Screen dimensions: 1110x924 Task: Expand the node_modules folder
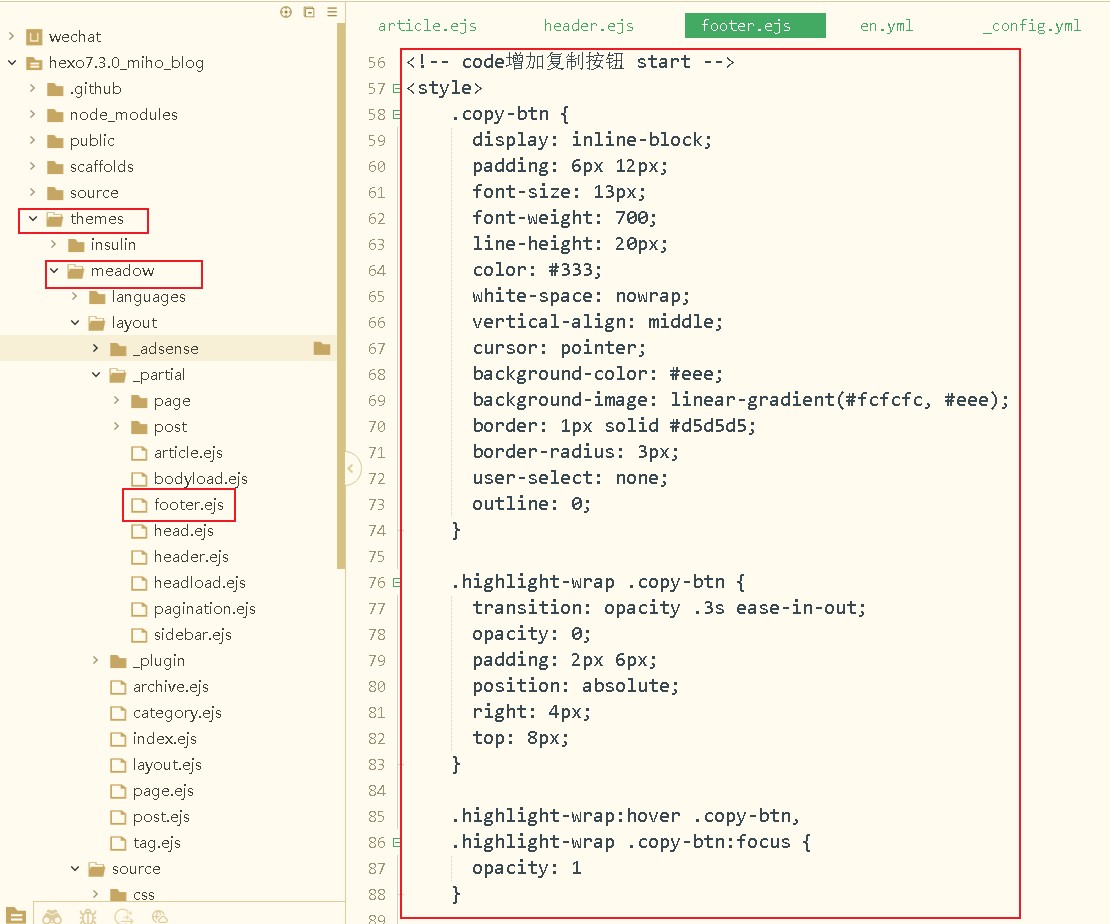point(33,115)
